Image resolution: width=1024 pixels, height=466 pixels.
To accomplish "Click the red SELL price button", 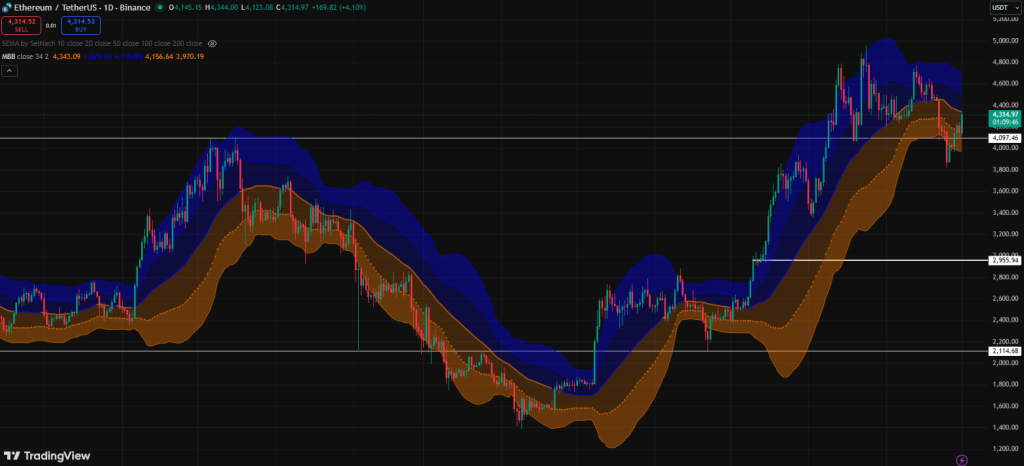I will pyautogui.click(x=20, y=24).
